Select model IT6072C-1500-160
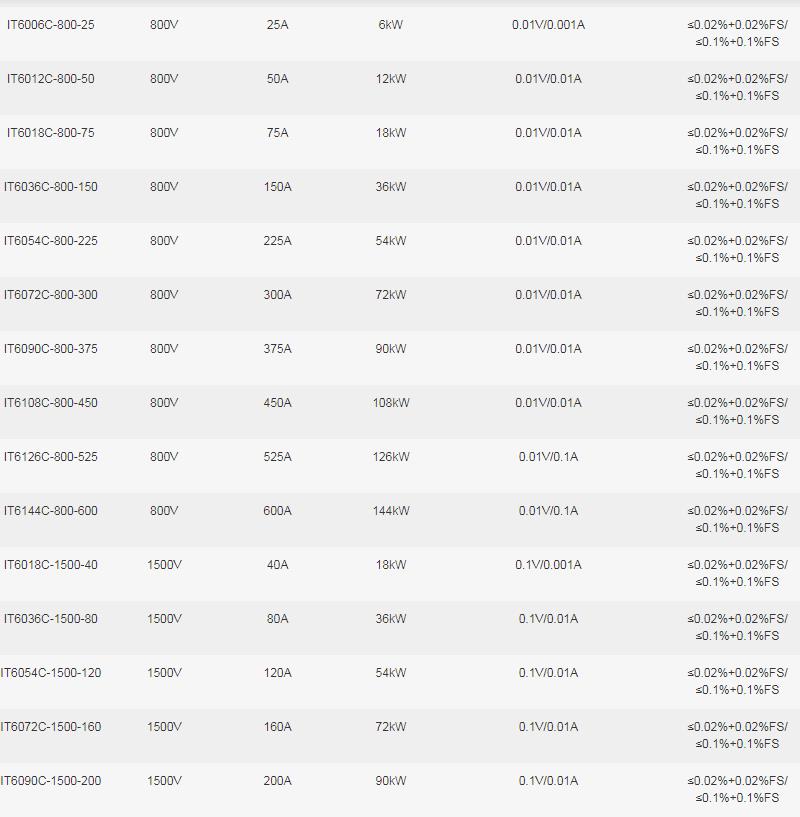This screenshot has width=800, height=817. 51,727
